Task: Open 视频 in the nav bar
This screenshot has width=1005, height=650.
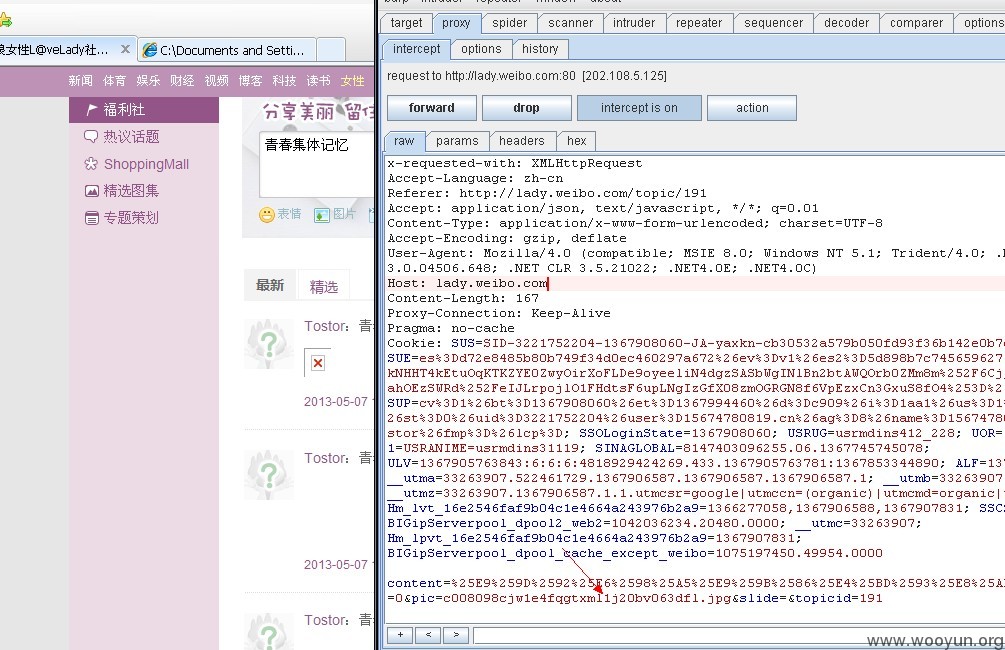Action: [217, 81]
